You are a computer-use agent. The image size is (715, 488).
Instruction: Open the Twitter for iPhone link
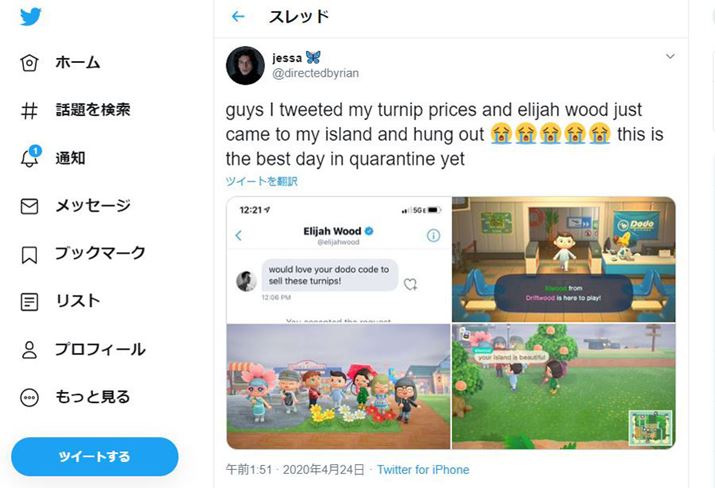[x=423, y=470]
